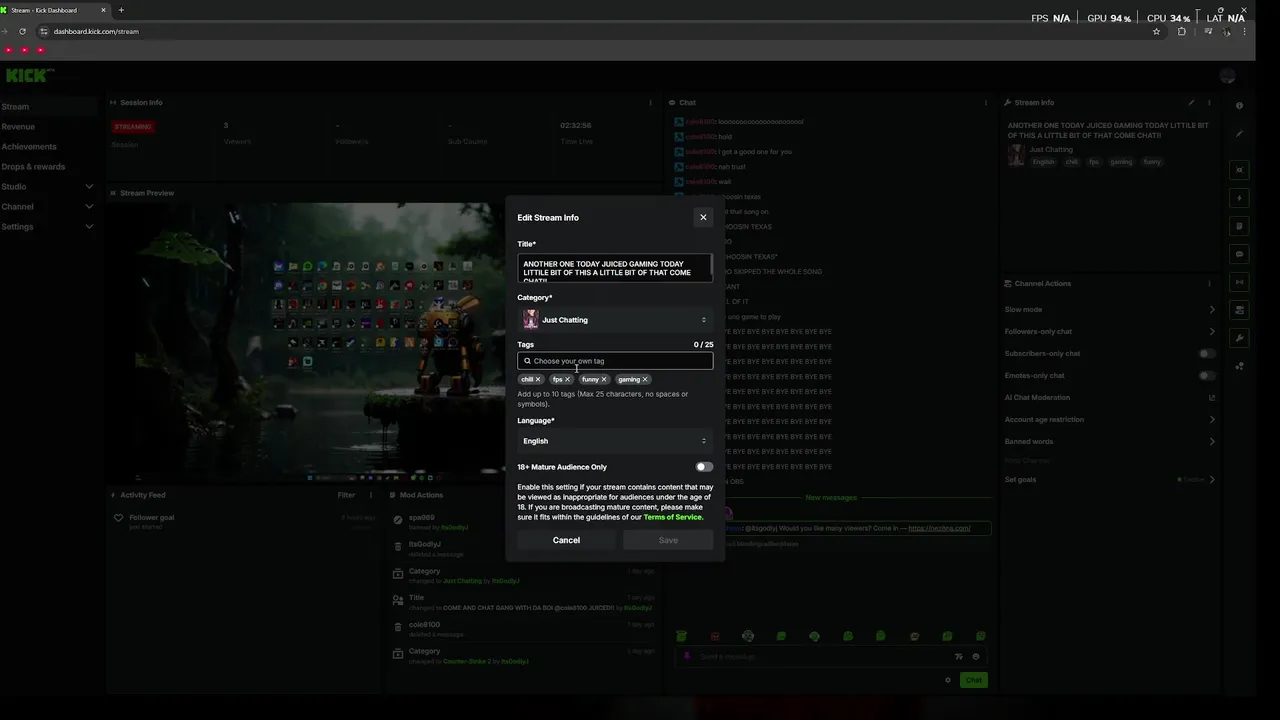Image resolution: width=1280 pixels, height=720 pixels.
Task: Click the Chat send button
Action: pos(973,680)
